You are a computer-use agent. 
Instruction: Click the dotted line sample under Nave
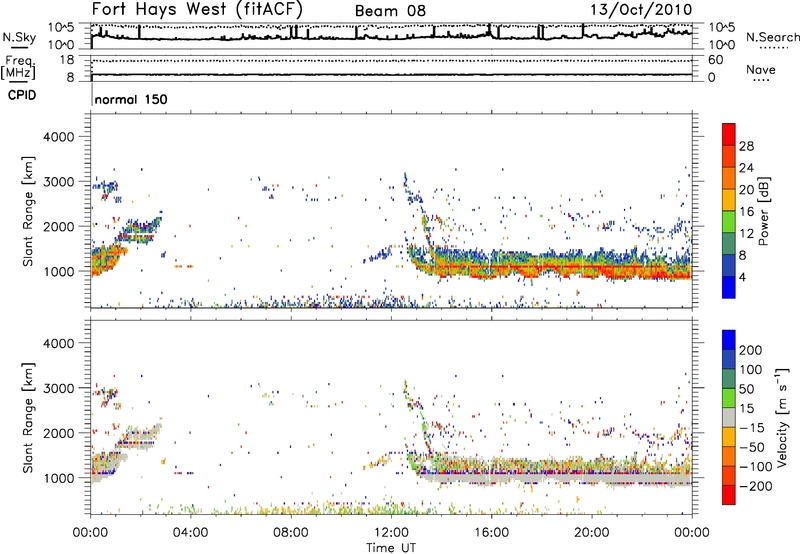(761, 81)
